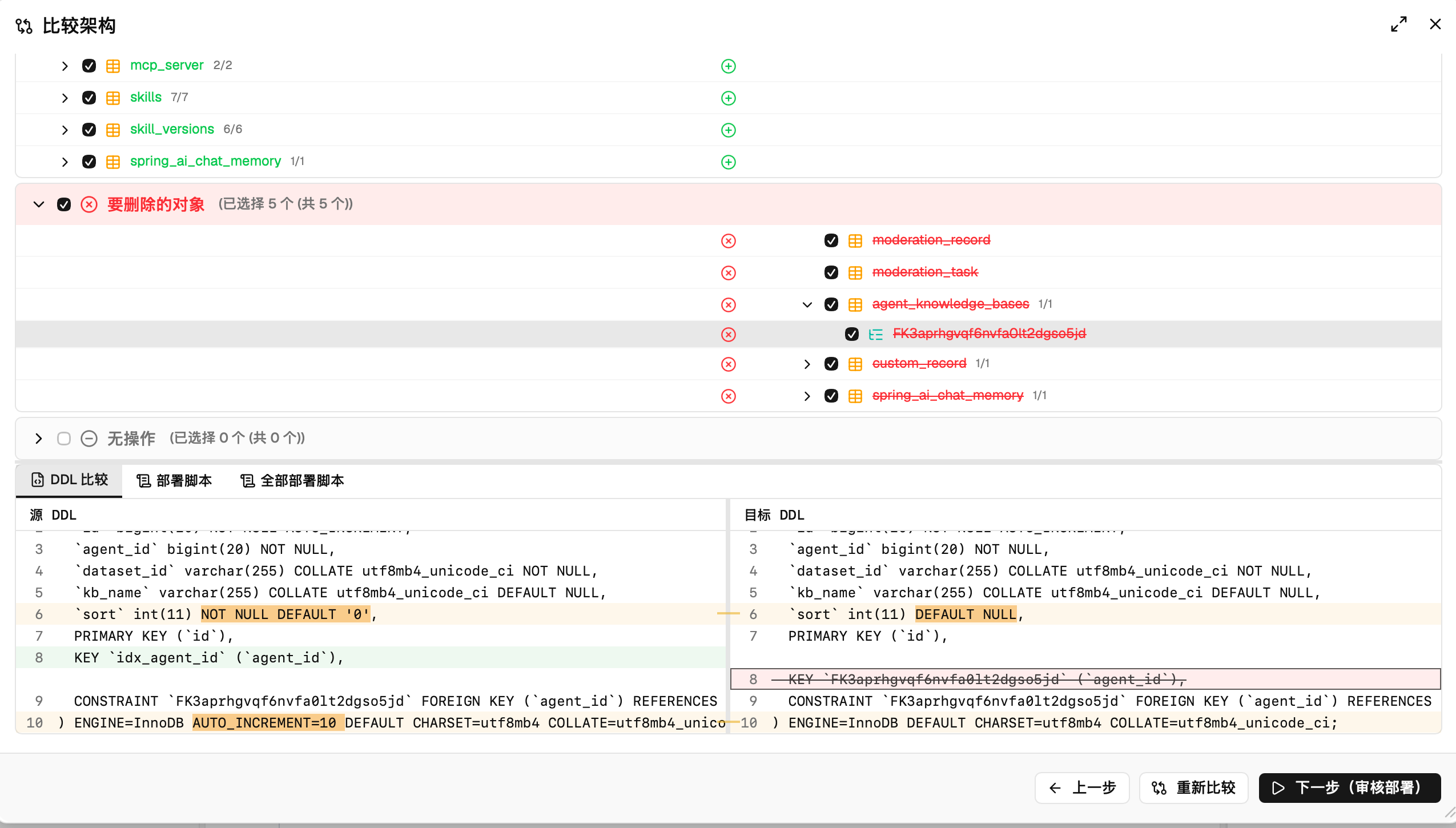The width and height of the screenshot is (1456, 828).
Task: Expand the skill_versions tree row
Action: point(65,130)
